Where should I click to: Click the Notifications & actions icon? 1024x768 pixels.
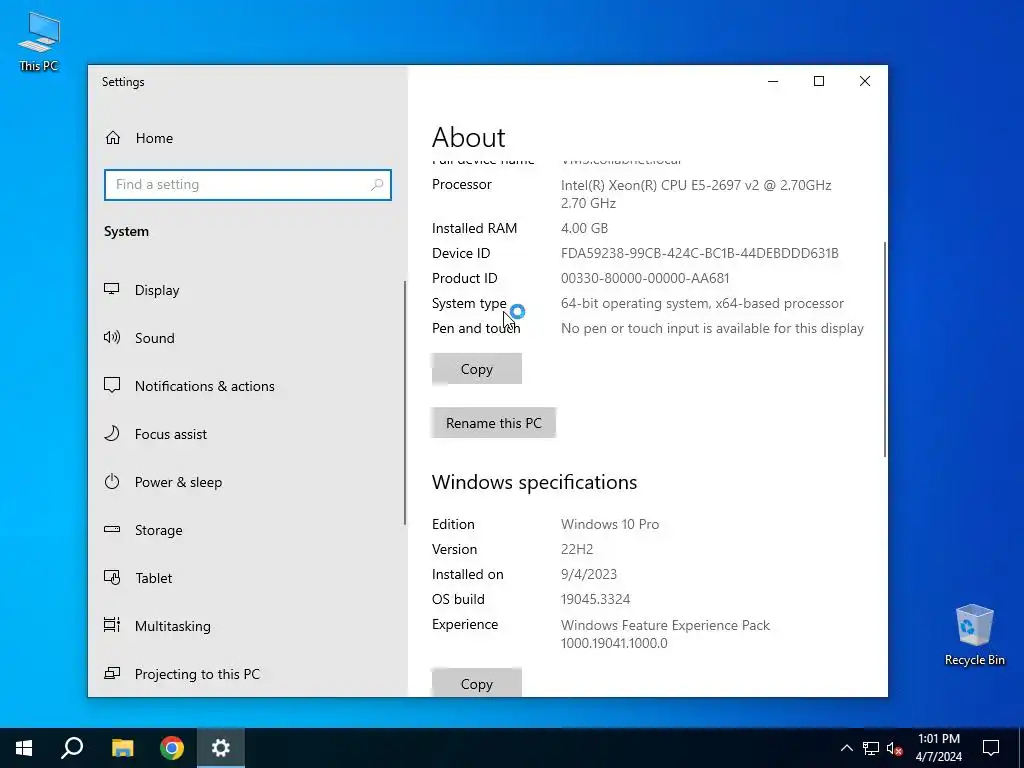point(112,385)
